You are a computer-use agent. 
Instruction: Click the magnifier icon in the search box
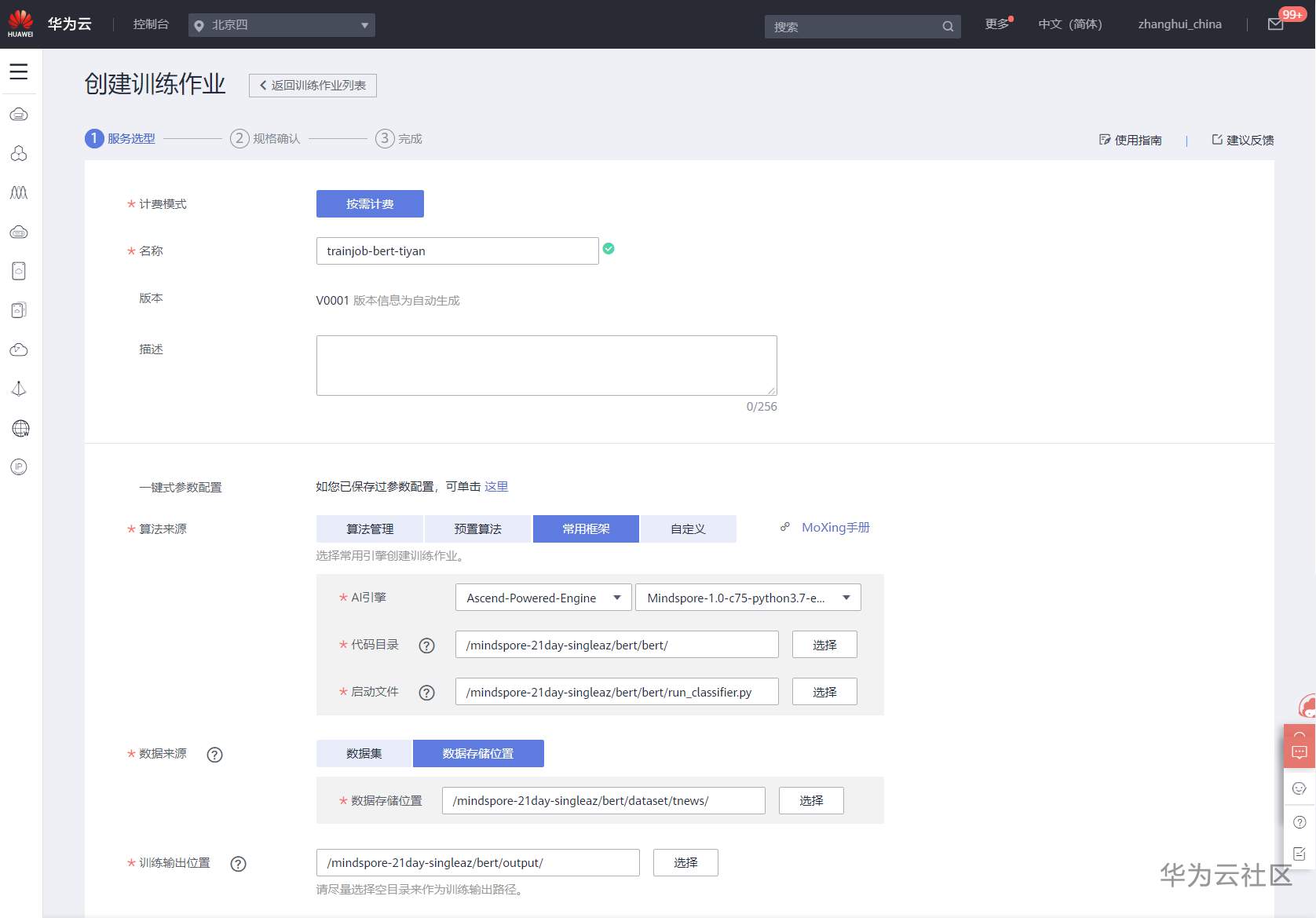(948, 27)
